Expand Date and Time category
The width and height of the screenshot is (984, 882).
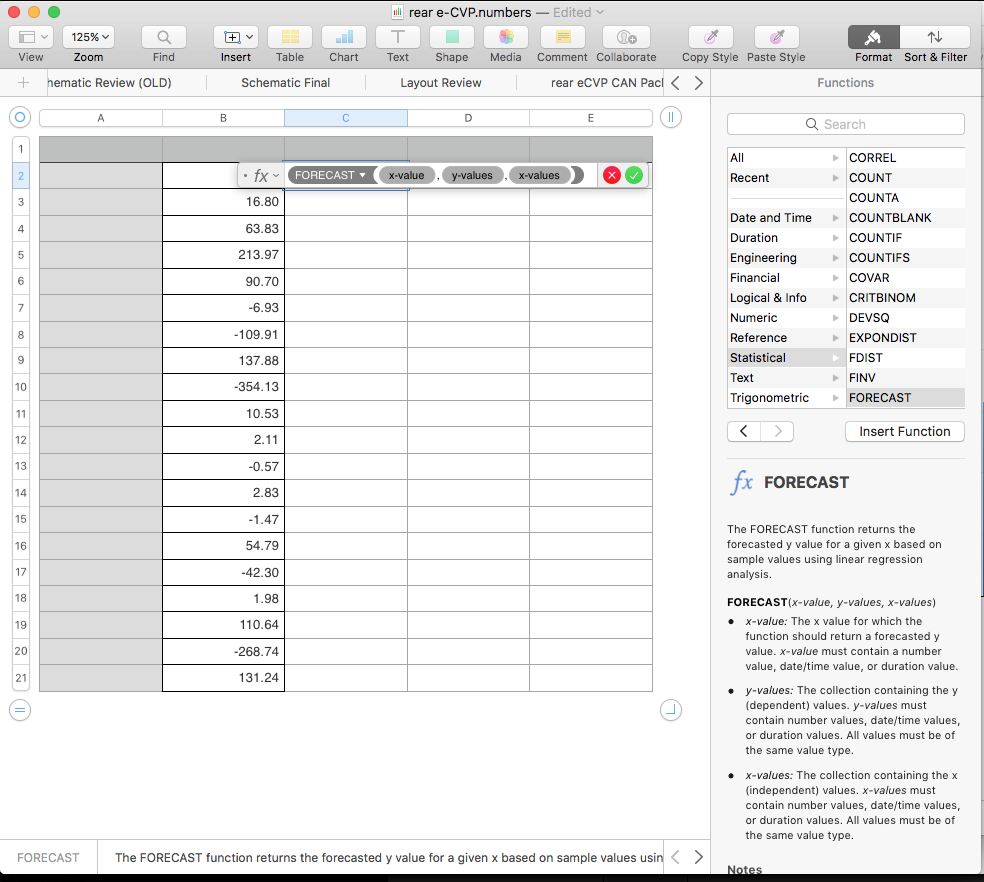786,218
